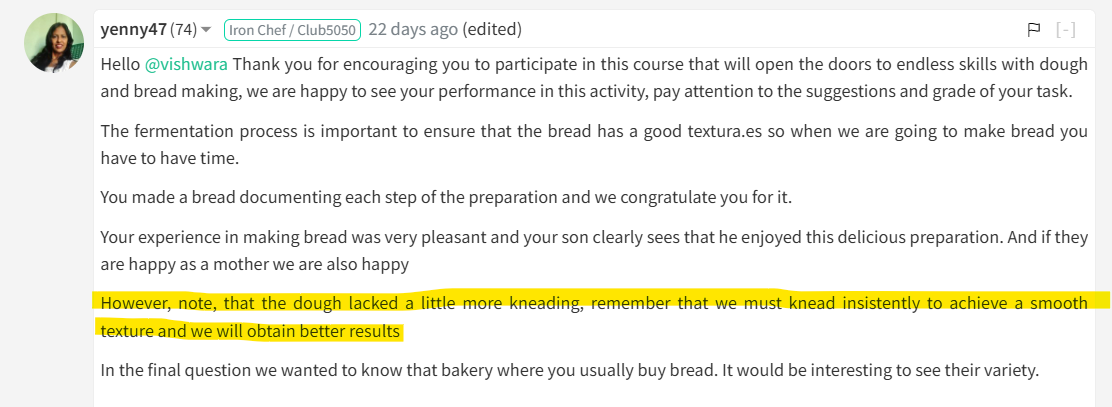
Task: Click the line "are happy as a mother"
Action: pyautogui.click(x=255, y=265)
